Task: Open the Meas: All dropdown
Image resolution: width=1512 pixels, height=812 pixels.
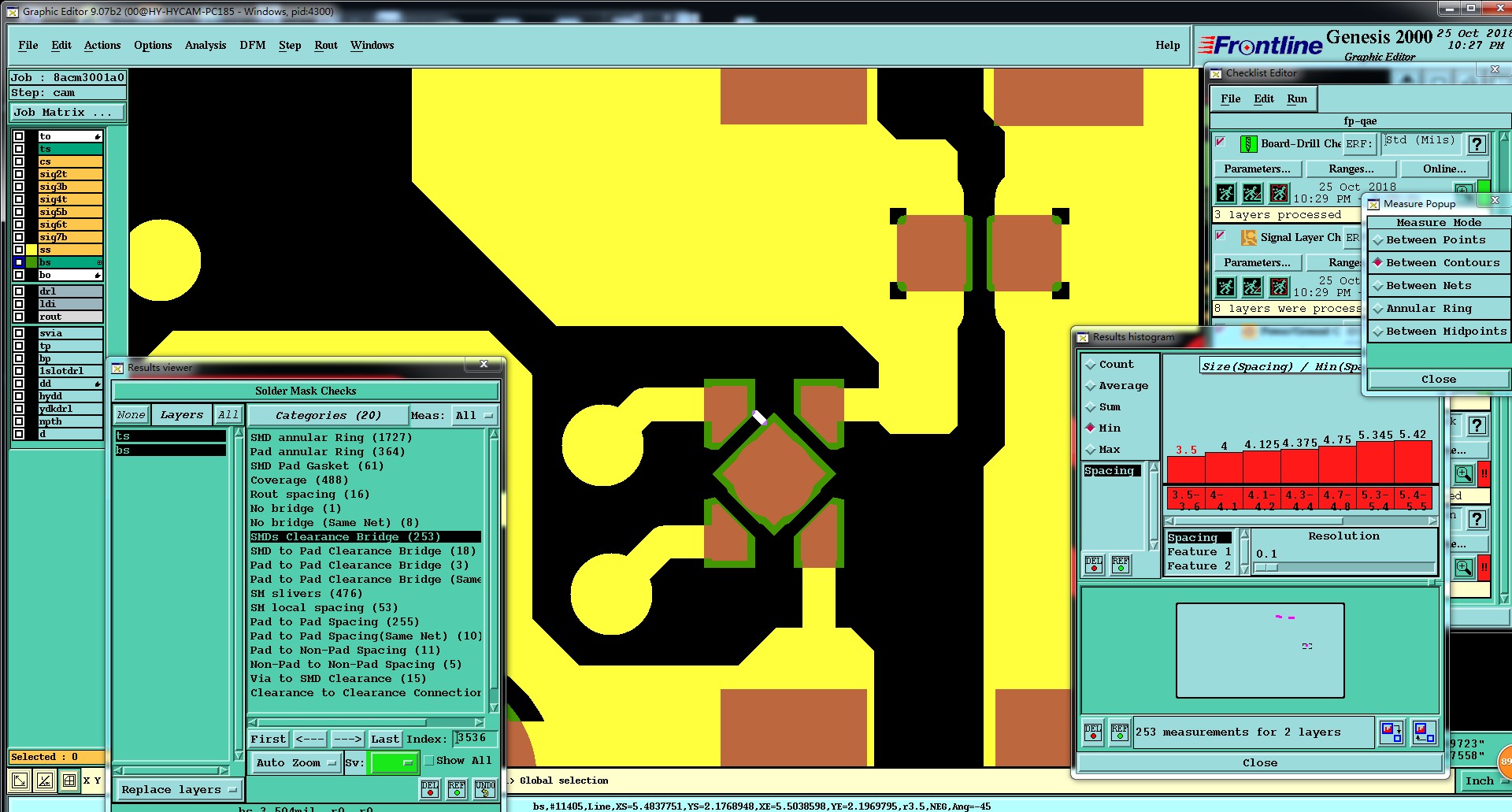Action: tap(475, 416)
